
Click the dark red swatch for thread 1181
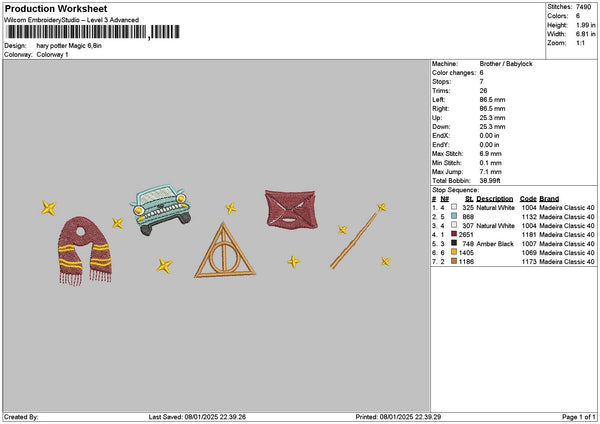click(454, 234)
